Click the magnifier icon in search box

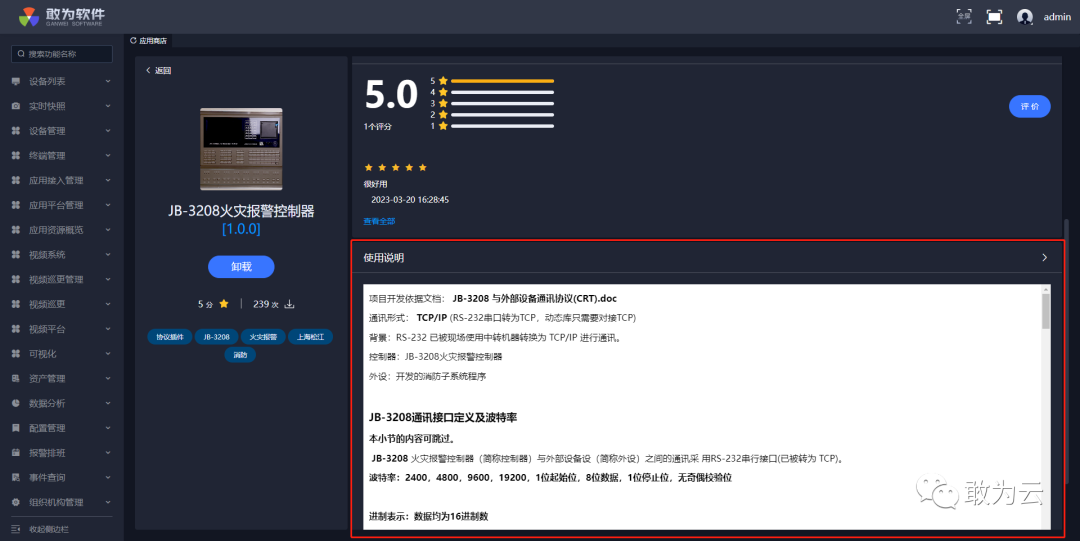click(21, 54)
